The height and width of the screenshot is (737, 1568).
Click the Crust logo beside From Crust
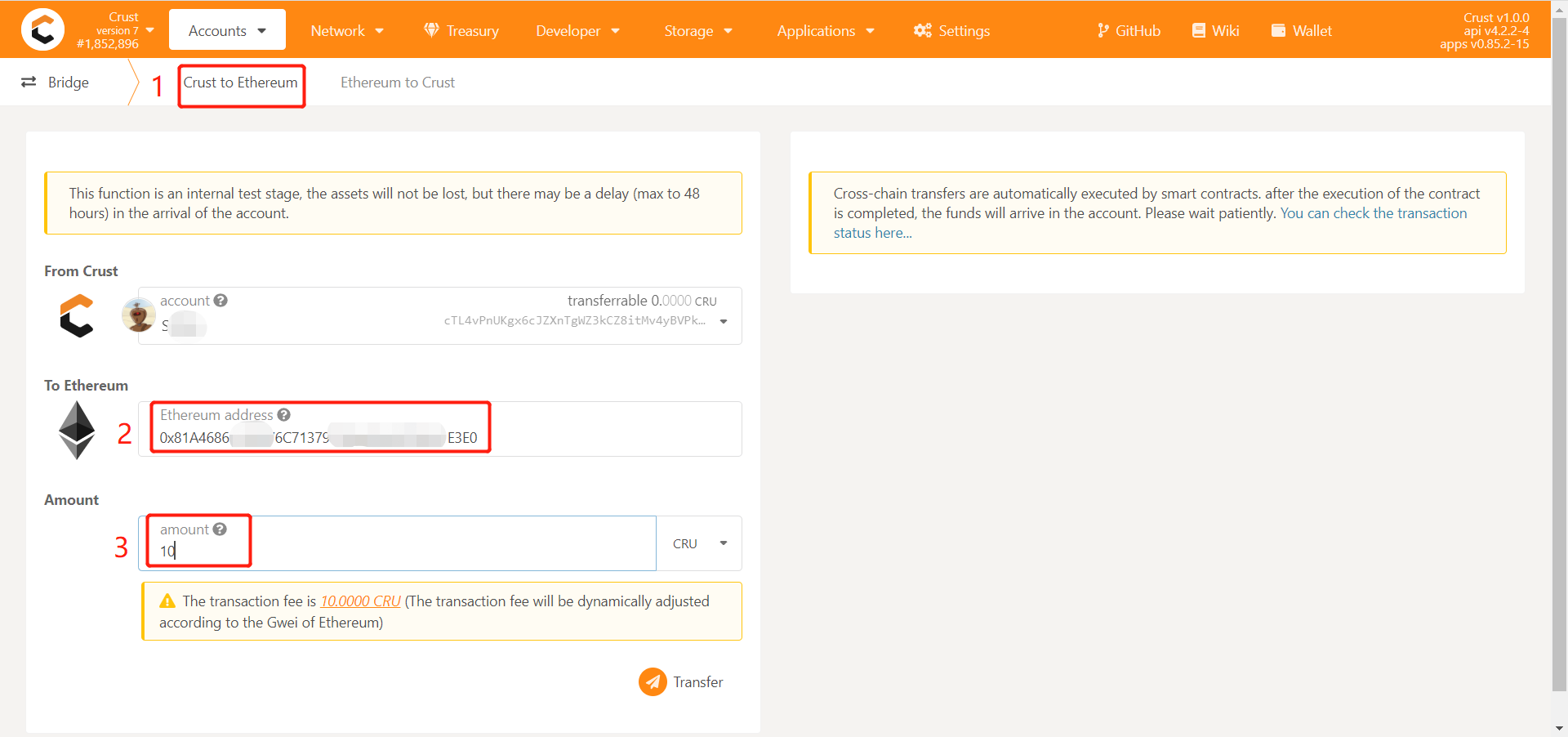[77, 316]
